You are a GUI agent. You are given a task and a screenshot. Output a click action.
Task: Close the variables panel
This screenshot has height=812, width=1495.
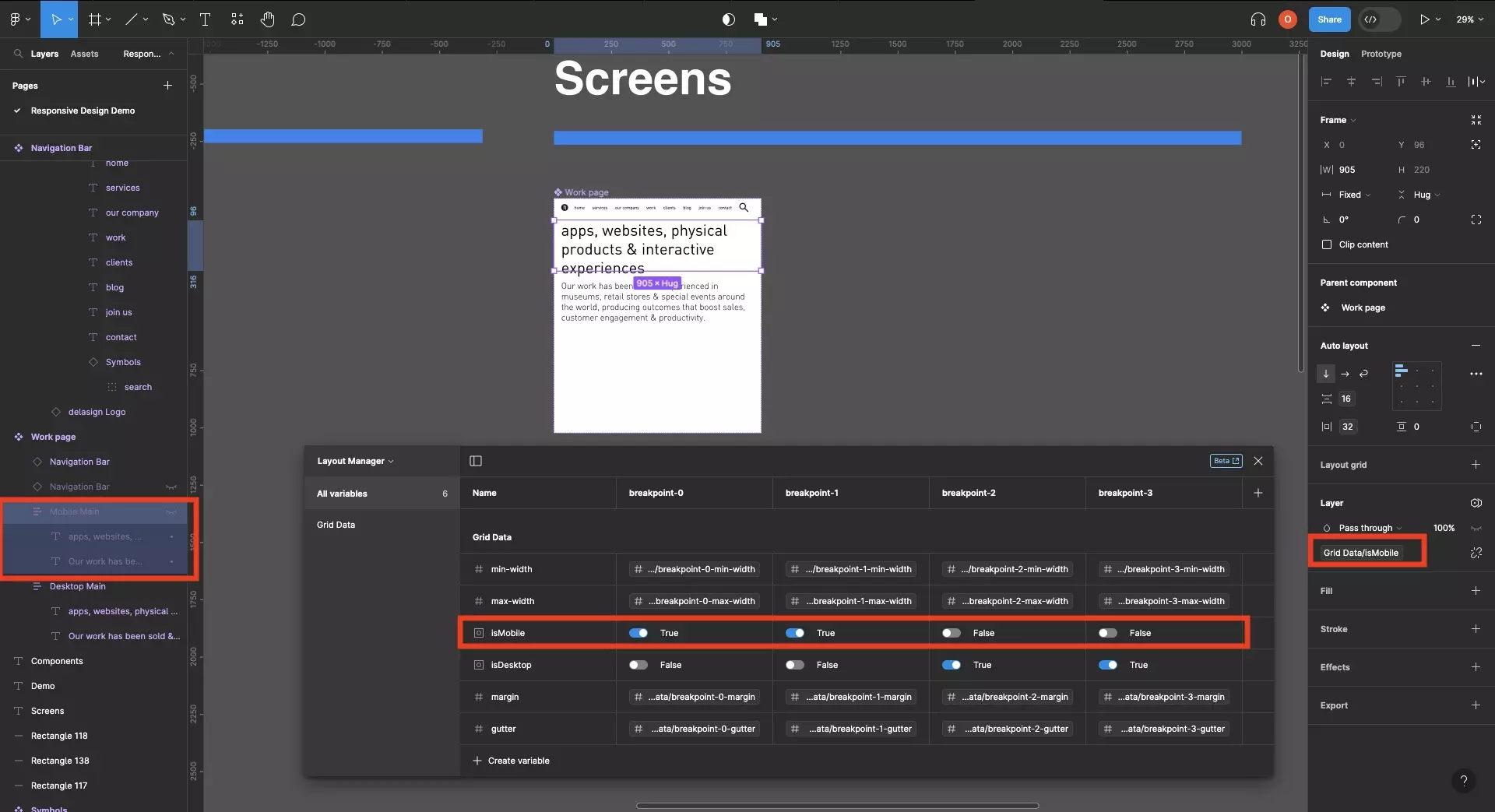click(1258, 461)
